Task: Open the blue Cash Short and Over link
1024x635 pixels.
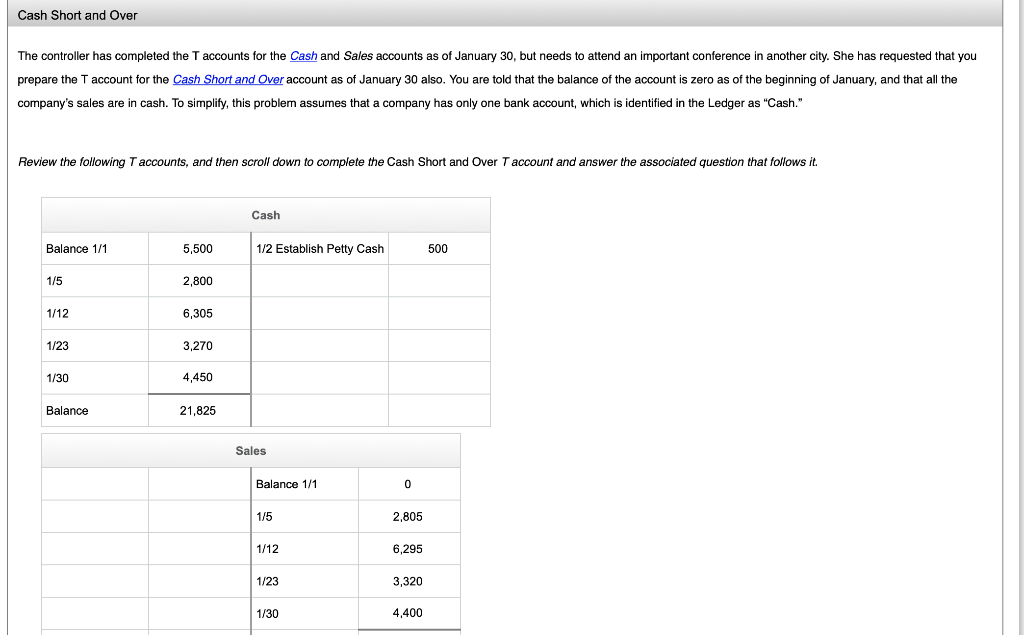Action: [228, 80]
